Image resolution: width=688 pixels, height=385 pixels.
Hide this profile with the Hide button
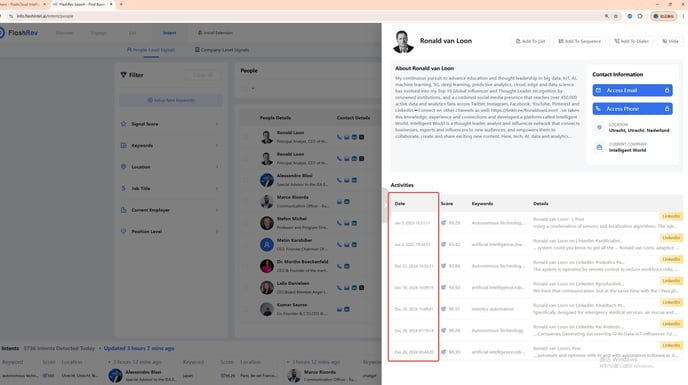click(x=670, y=41)
